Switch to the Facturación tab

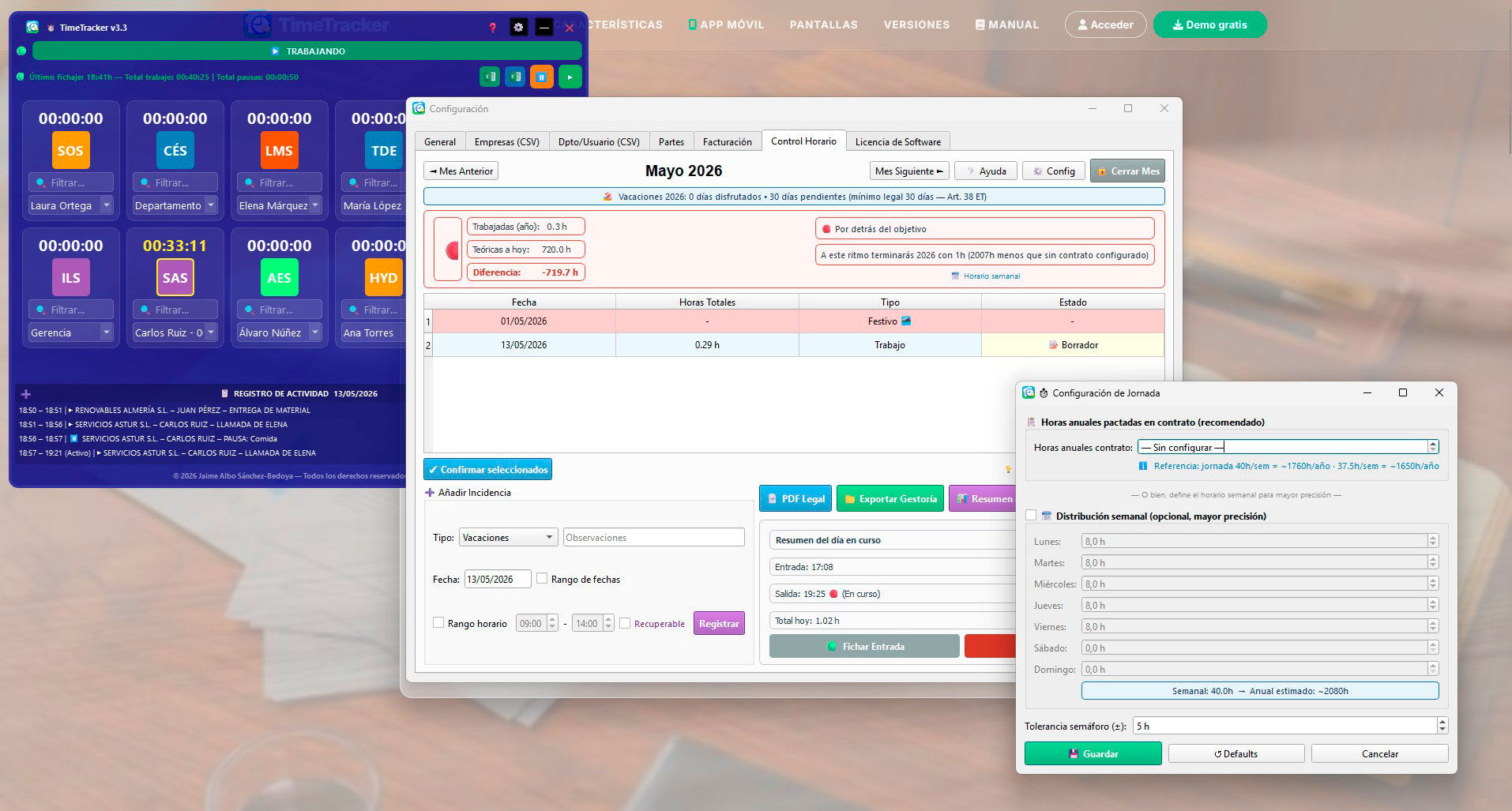pyautogui.click(x=728, y=141)
